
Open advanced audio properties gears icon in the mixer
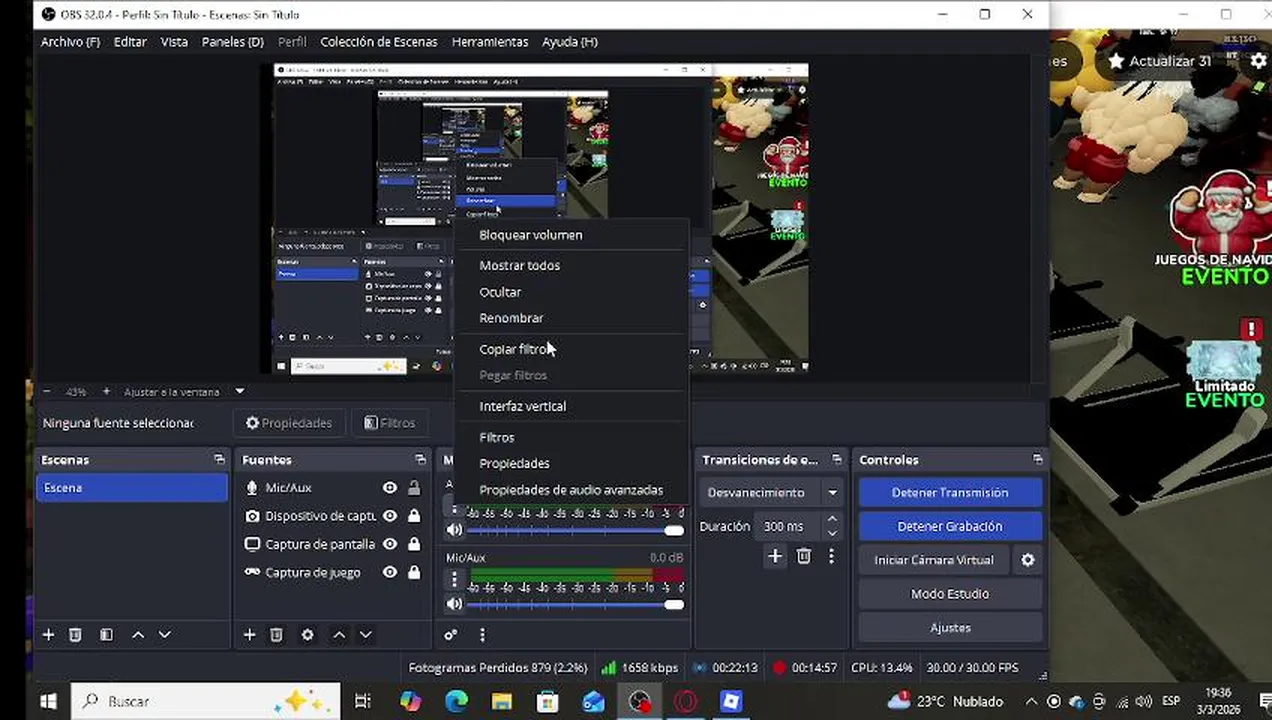click(x=451, y=635)
